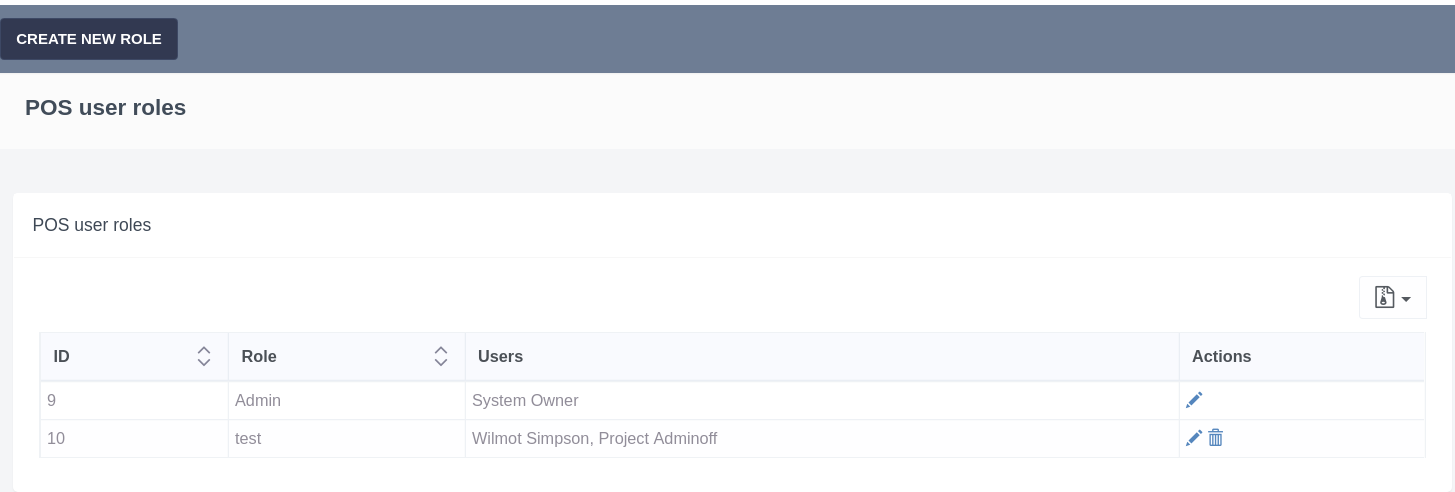Click the CREATE NEW ROLE button
The height and width of the screenshot is (492, 1455).
pos(89,39)
